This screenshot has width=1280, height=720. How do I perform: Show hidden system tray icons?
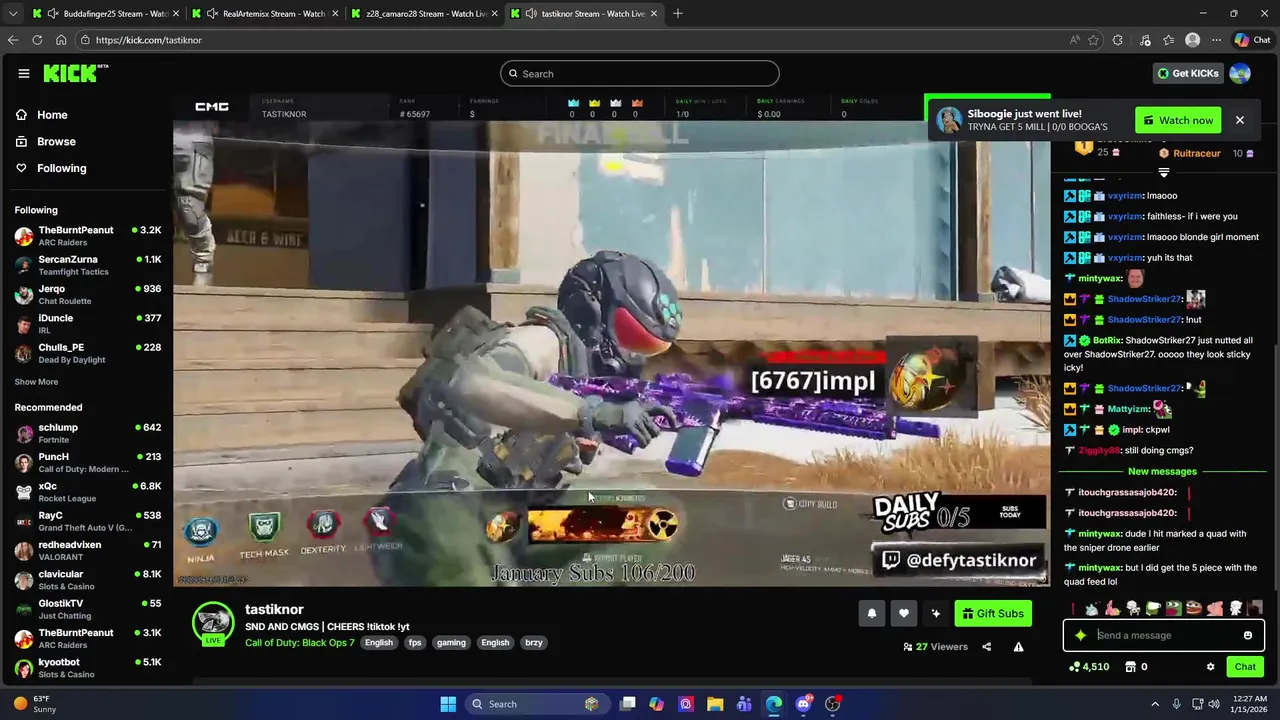pyautogui.click(x=1155, y=704)
